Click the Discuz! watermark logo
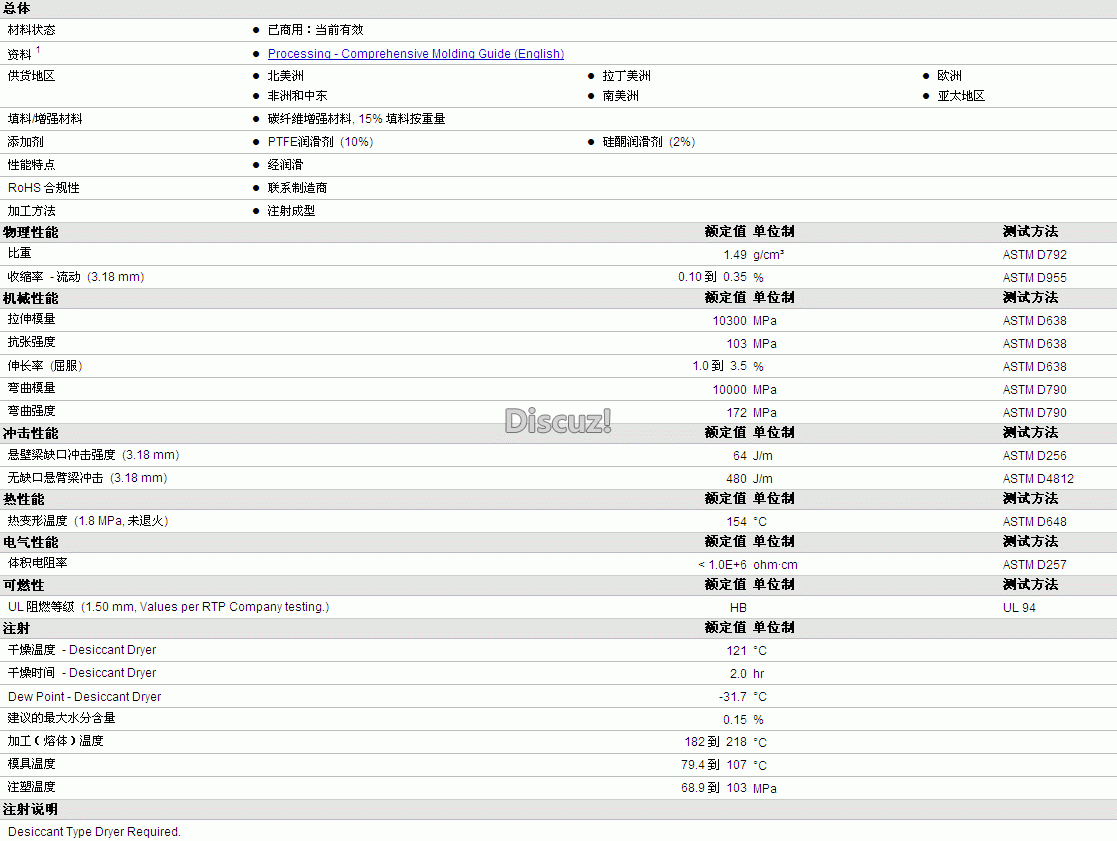Image resolution: width=1117 pixels, height=841 pixels. [557, 421]
